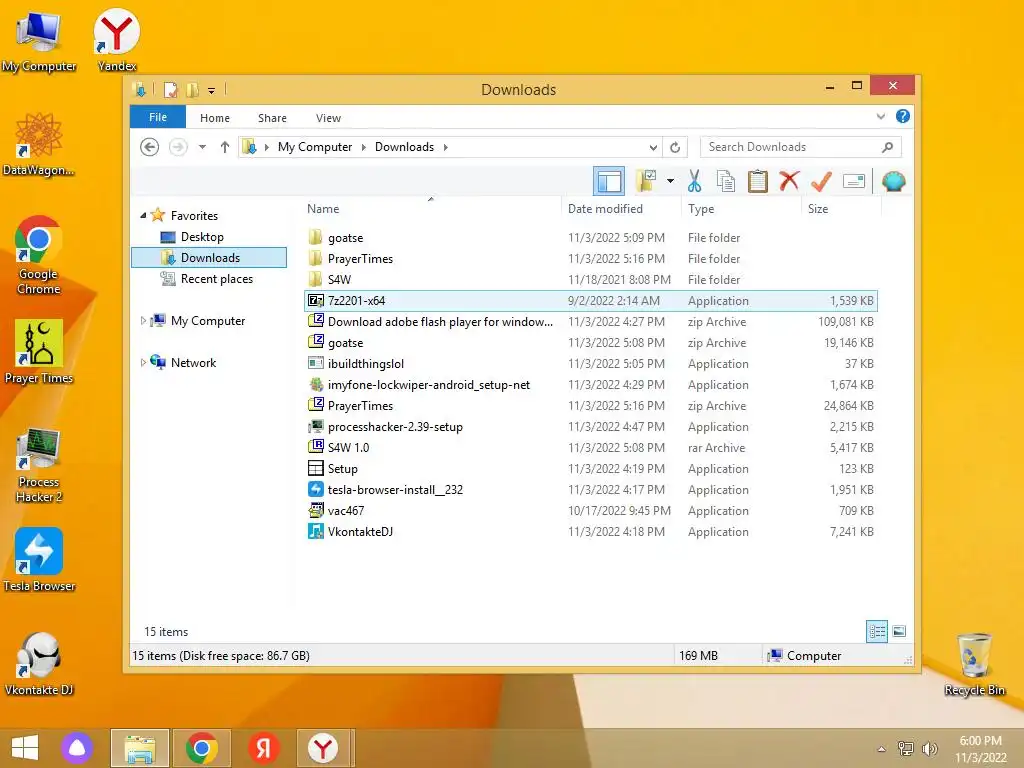
Task: Open the Windows Start button
Action: (25, 748)
